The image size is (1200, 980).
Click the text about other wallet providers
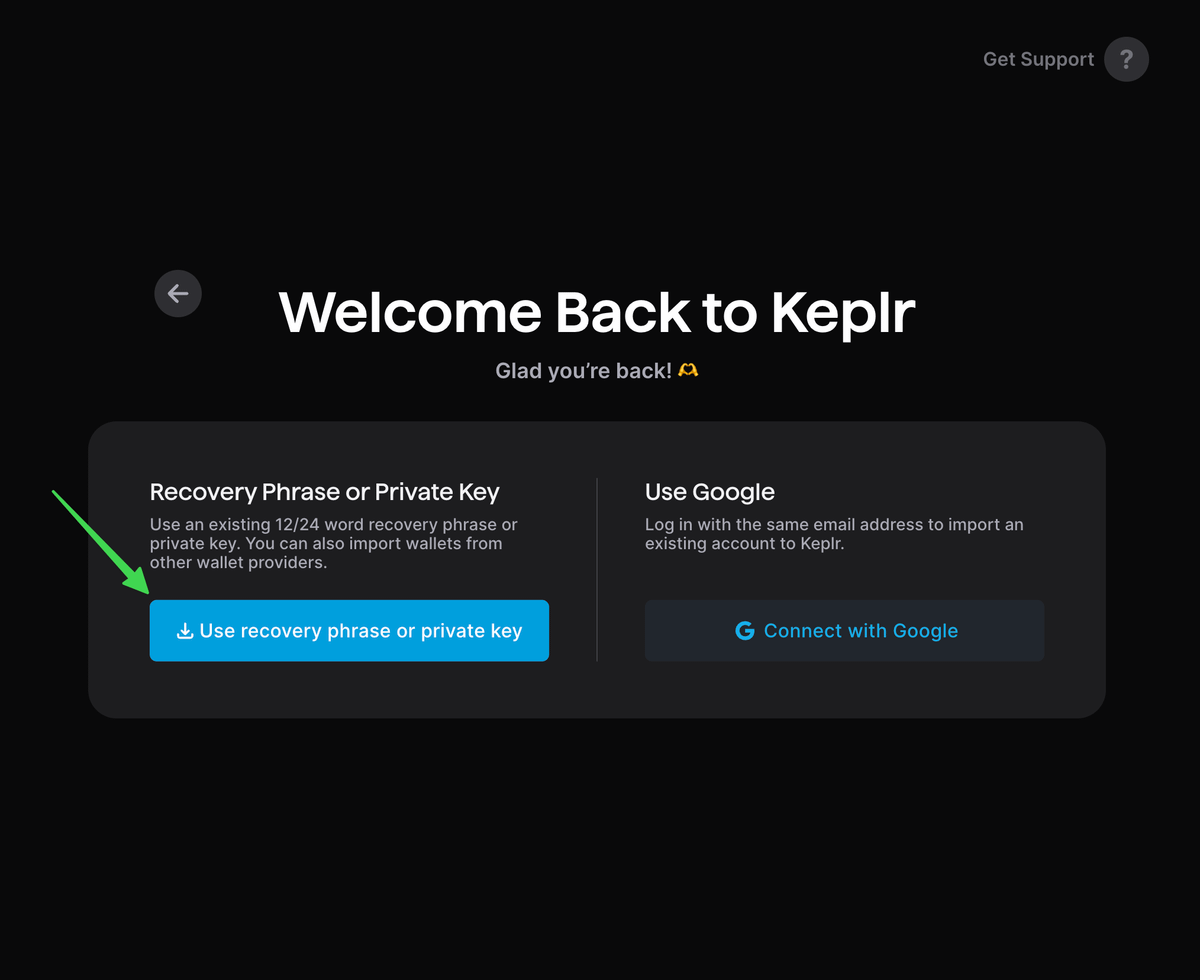[238, 562]
